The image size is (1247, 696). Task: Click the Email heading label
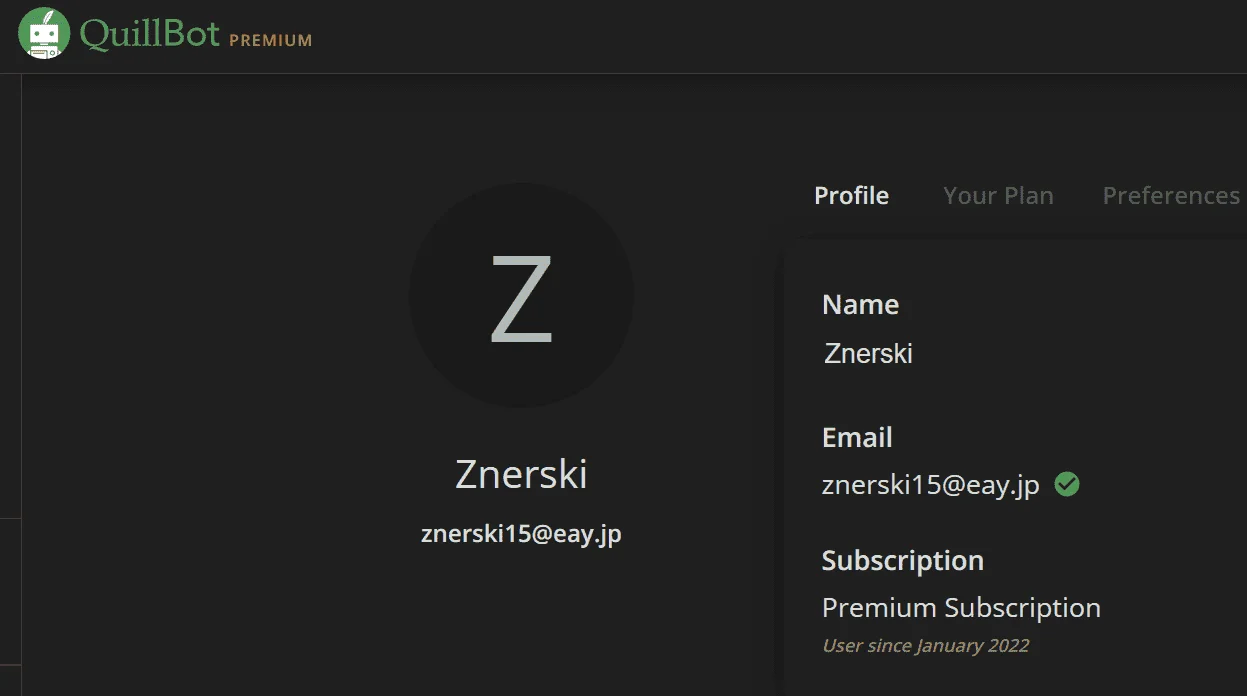[857, 437]
